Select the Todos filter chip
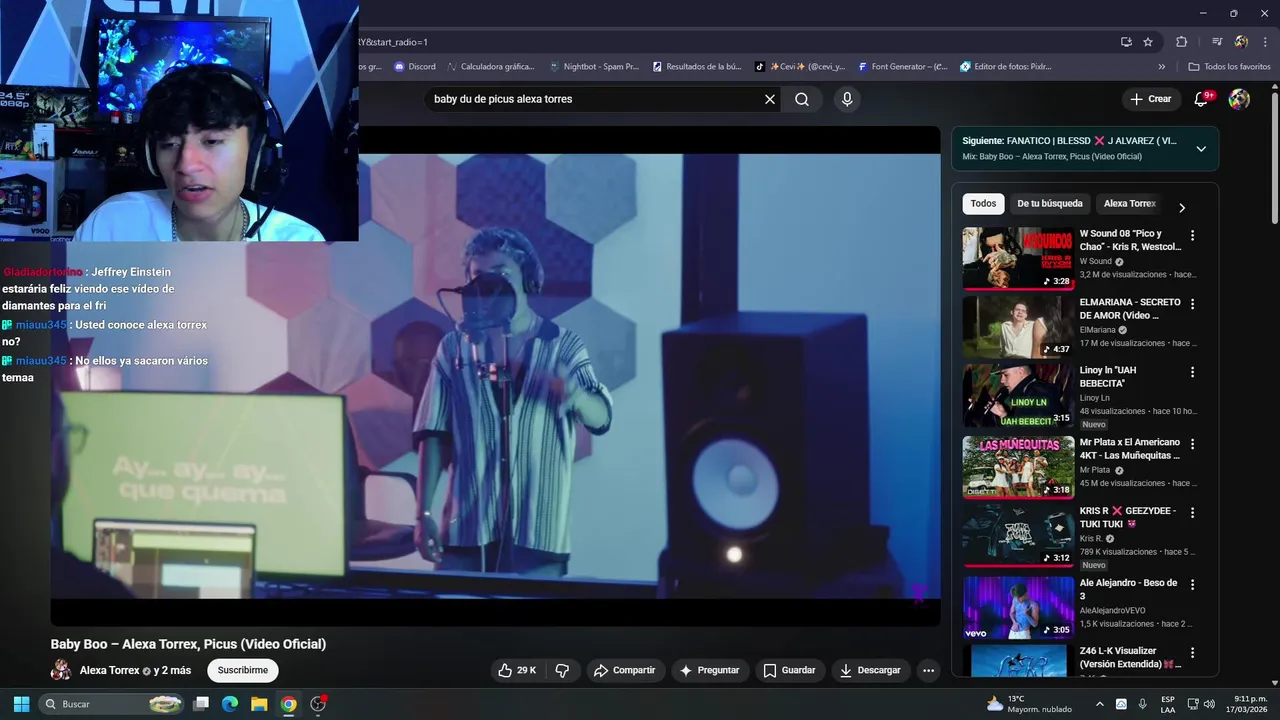 click(x=983, y=203)
